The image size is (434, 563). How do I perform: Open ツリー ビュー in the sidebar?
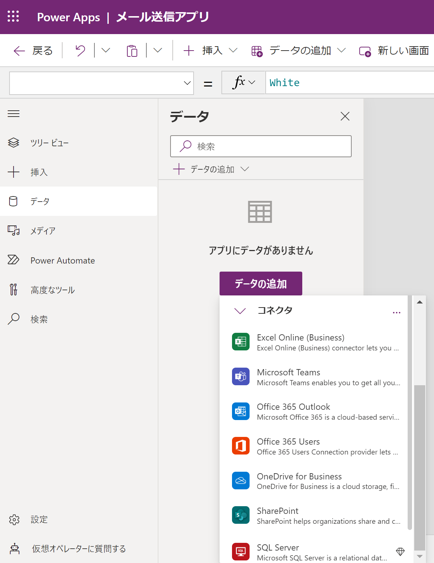pos(79,143)
